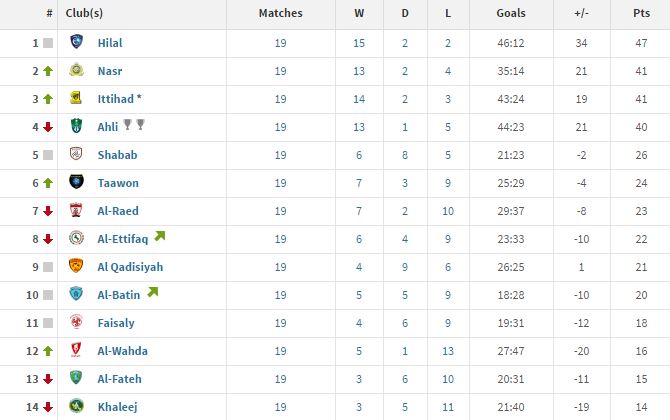Click Al-Raed's losses value 10

click(x=448, y=211)
